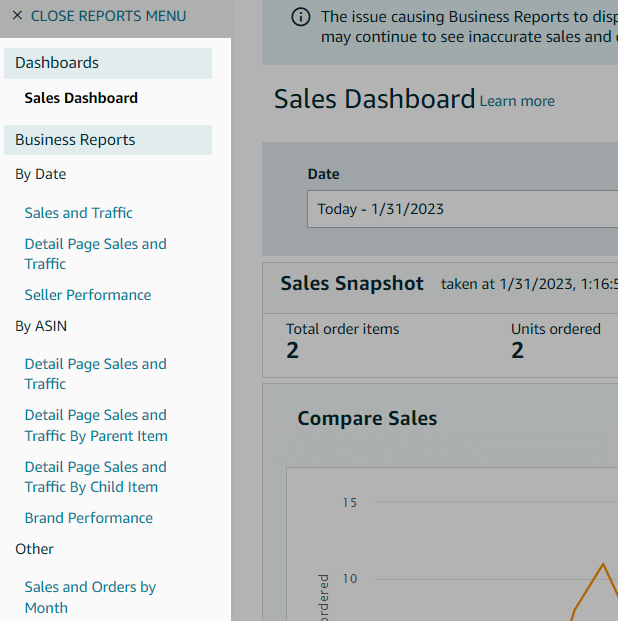Click the Other group label
This screenshot has width=618, height=621.
click(34, 549)
